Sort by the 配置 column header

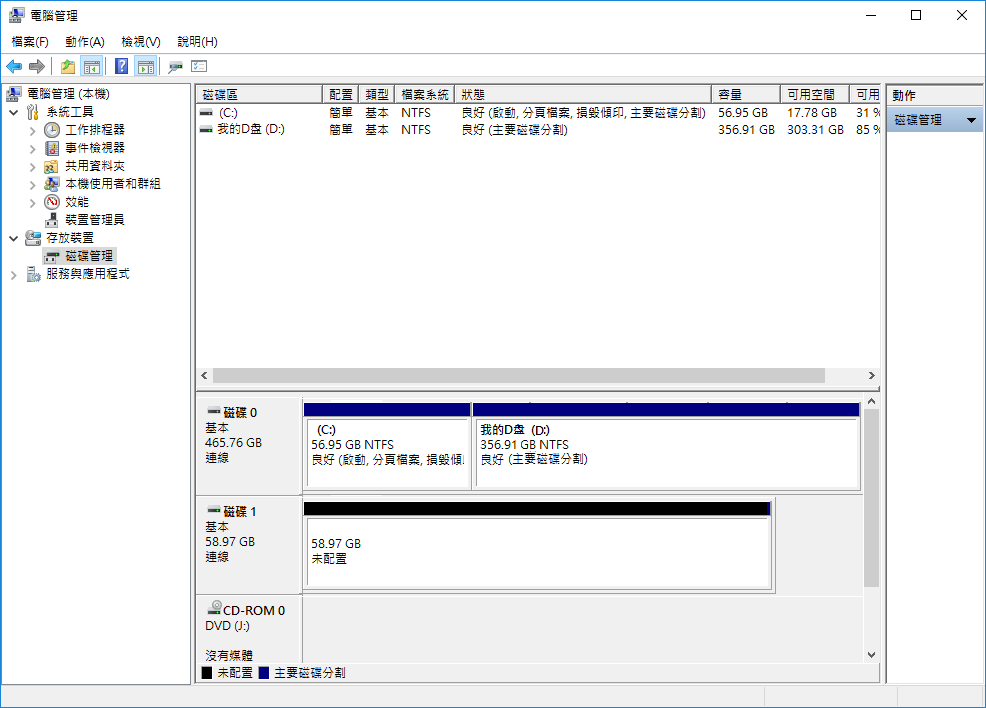(340, 94)
